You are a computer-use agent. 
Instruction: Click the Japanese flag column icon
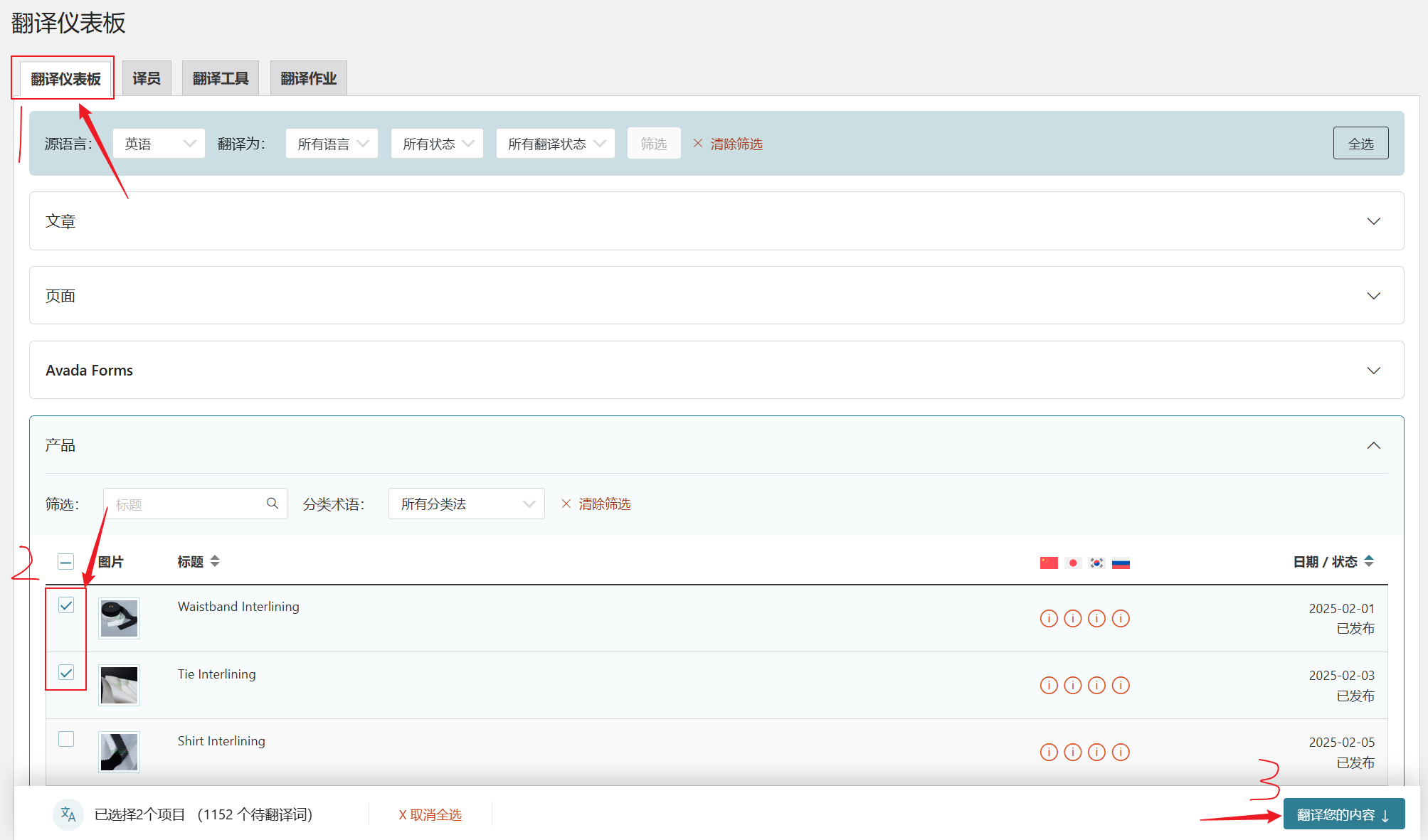tap(1073, 563)
